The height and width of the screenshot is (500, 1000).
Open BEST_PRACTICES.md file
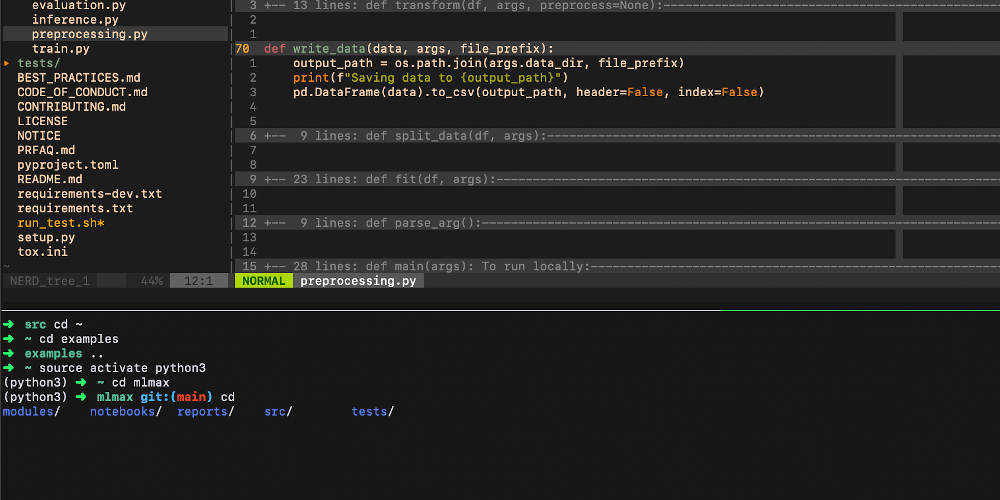(x=78, y=78)
